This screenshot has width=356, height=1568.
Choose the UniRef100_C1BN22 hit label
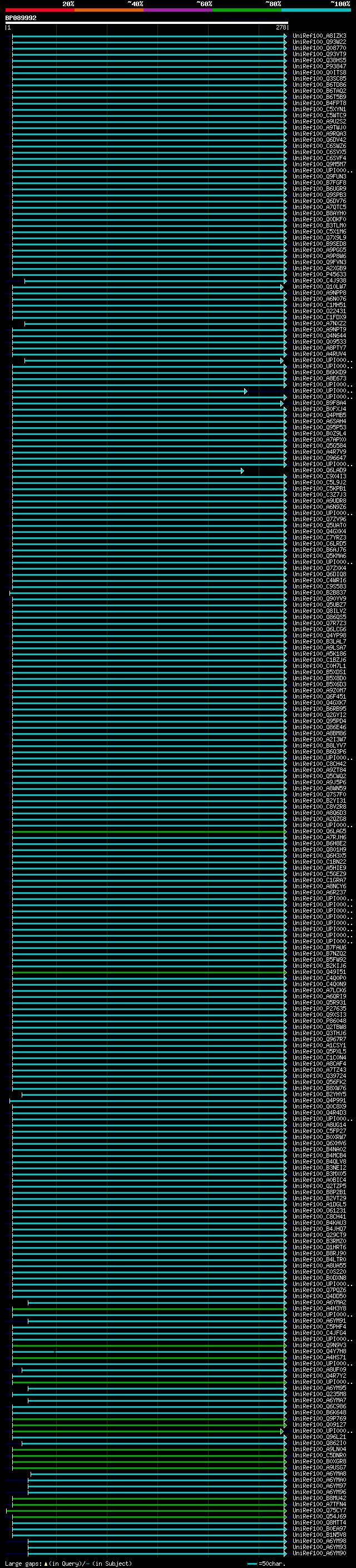click(319, 861)
